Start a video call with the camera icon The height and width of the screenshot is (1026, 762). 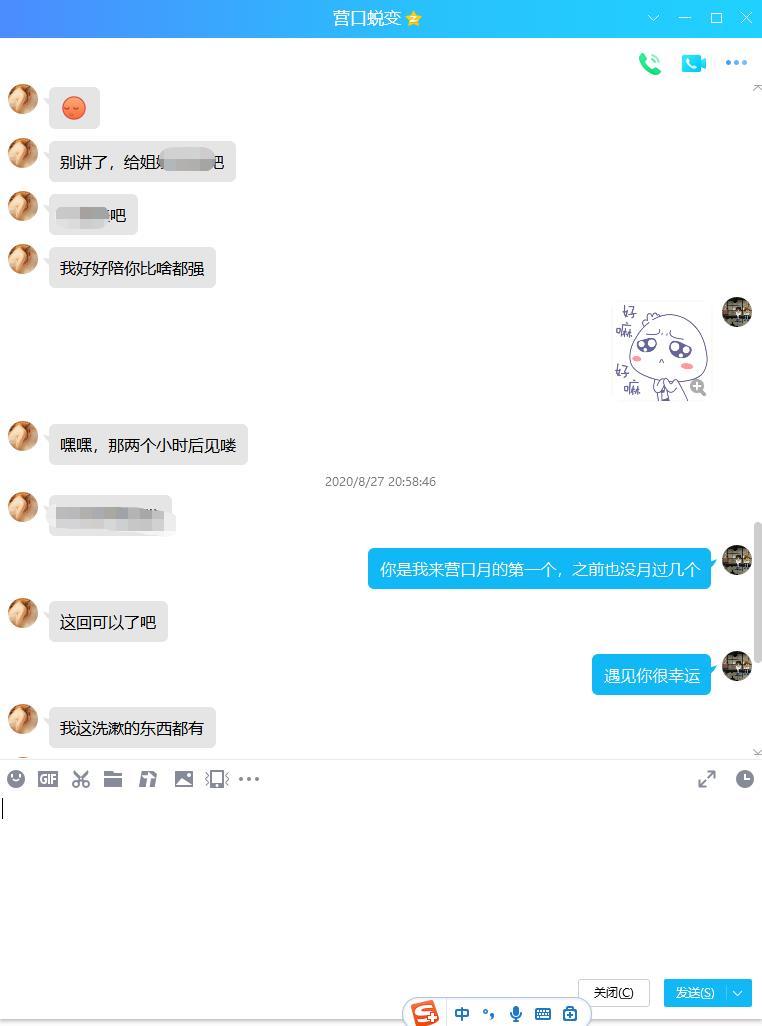point(693,63)
